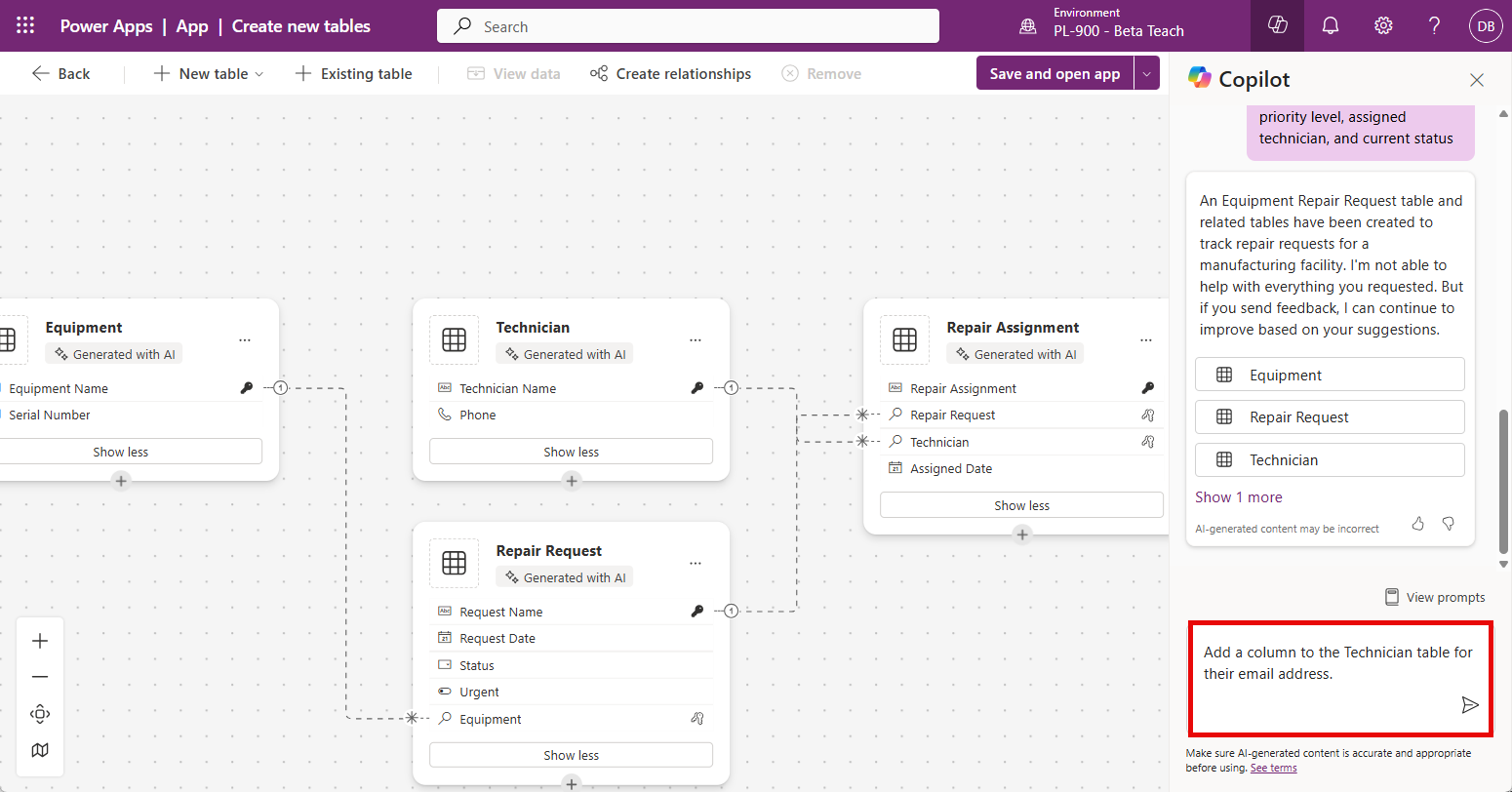The width and height of the screenshot is (1512, 792).
Task: Click into the Search box
Action: pos(688,26)
